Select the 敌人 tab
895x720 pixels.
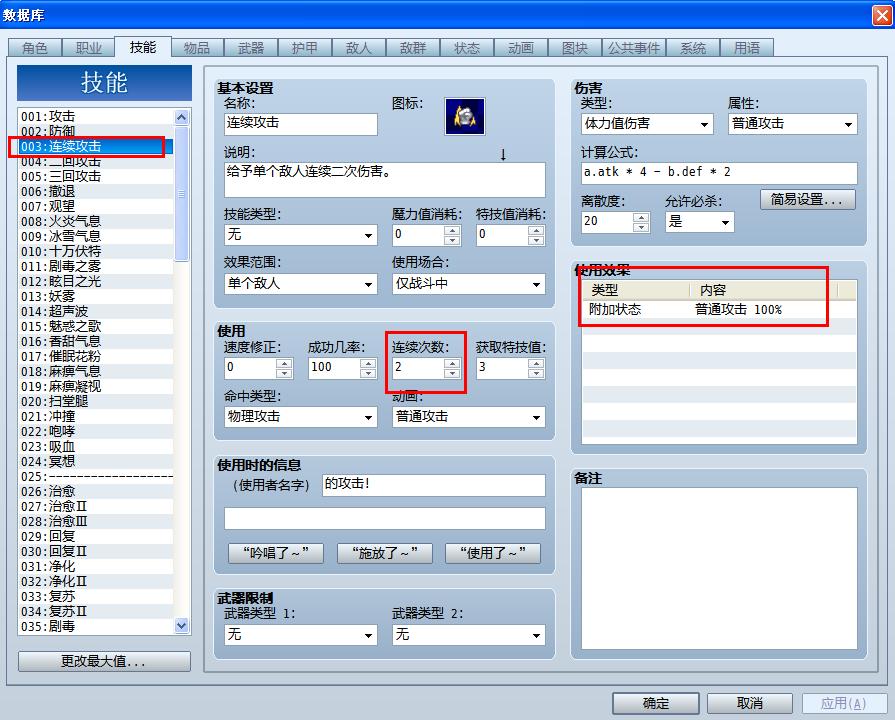[358, 48]
